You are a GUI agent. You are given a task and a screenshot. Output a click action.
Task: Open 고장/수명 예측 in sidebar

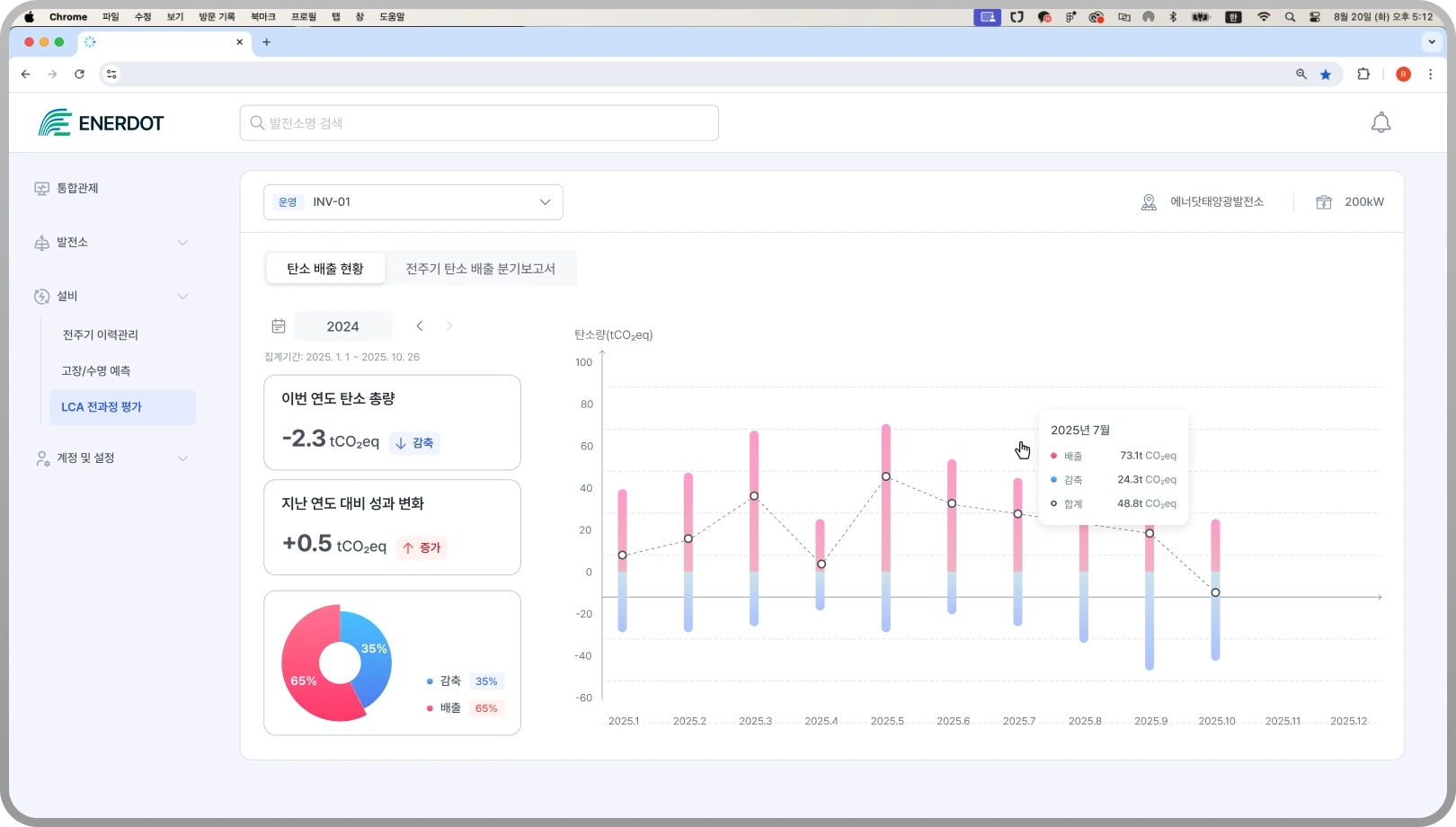tap(96, 371)
